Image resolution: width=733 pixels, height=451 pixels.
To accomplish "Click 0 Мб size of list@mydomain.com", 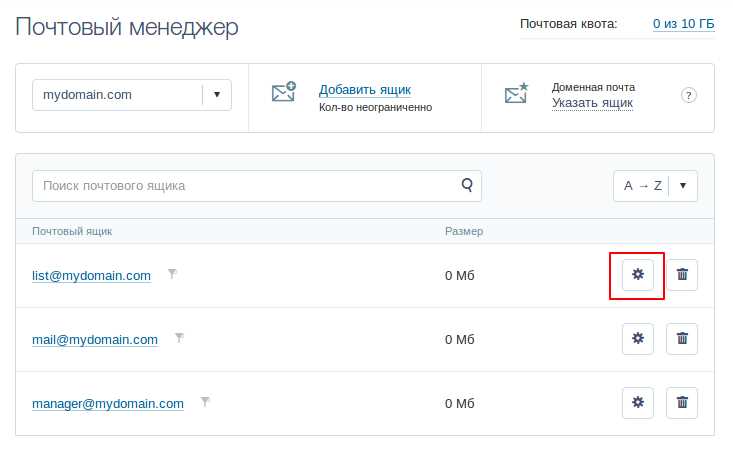I will pyautogui.click(x=460, y=276).
